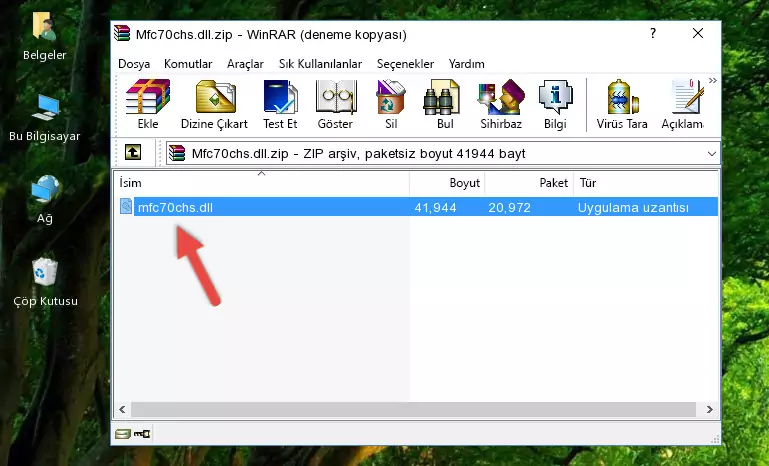The image size is (769, 466).
Task: Open the Komutlar menu
Action: pyautogui.click(x=188, y=64)
